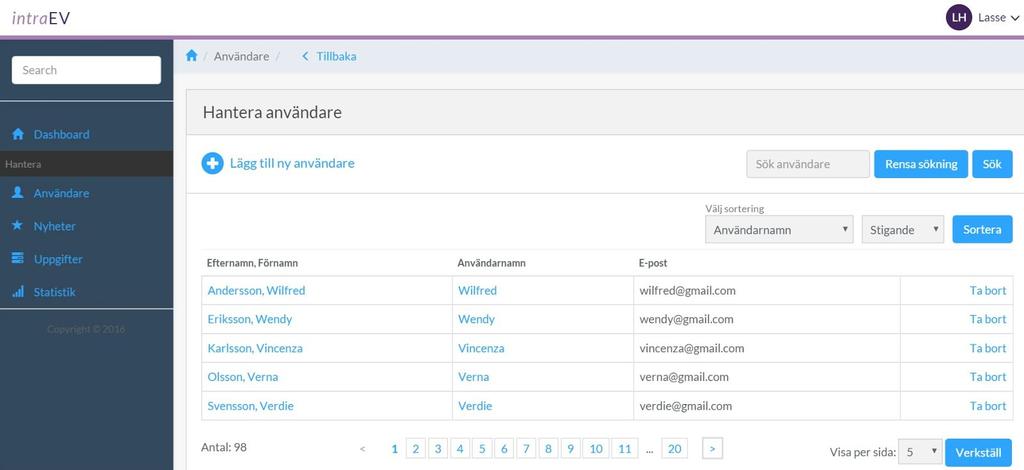The width and height of the screenshot is (1024, 470).
Task: Click the Hantera användare heading
Action: point(272,112)
